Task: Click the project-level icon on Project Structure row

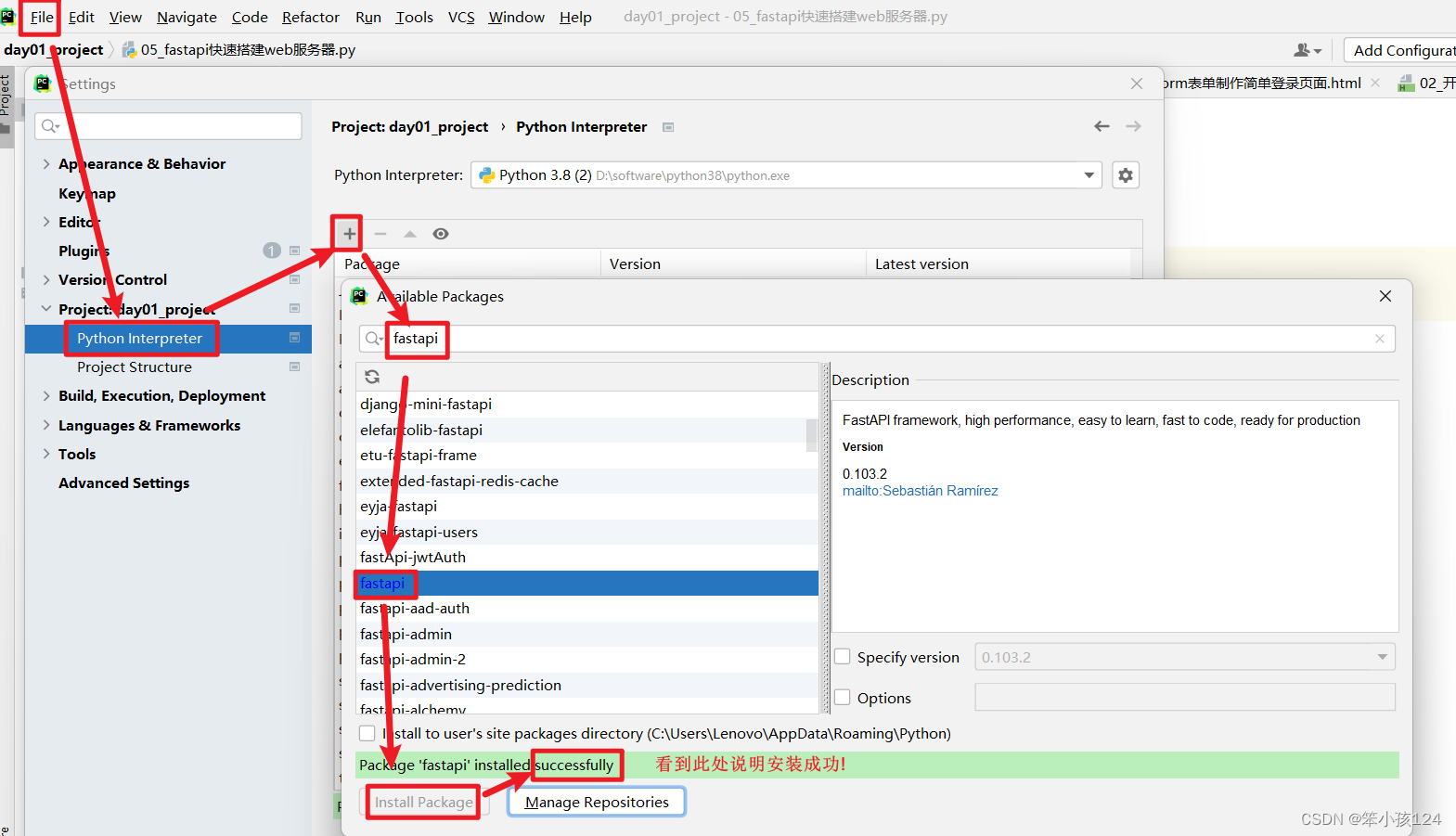Action: point(295,367)
